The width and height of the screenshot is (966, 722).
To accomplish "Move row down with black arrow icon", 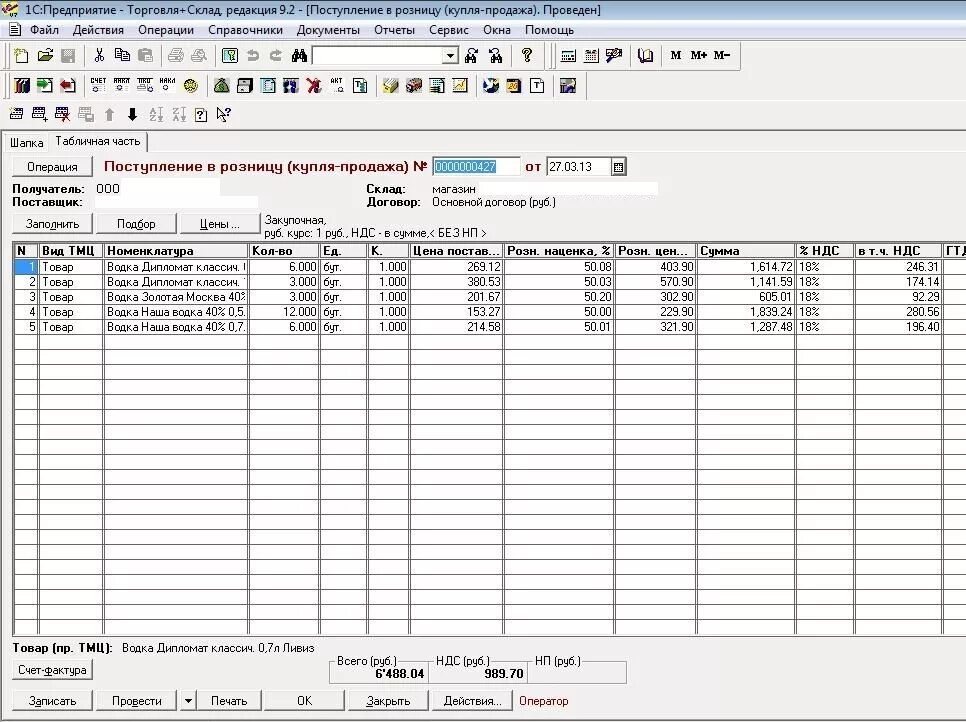I will click(x=132, y=114).
